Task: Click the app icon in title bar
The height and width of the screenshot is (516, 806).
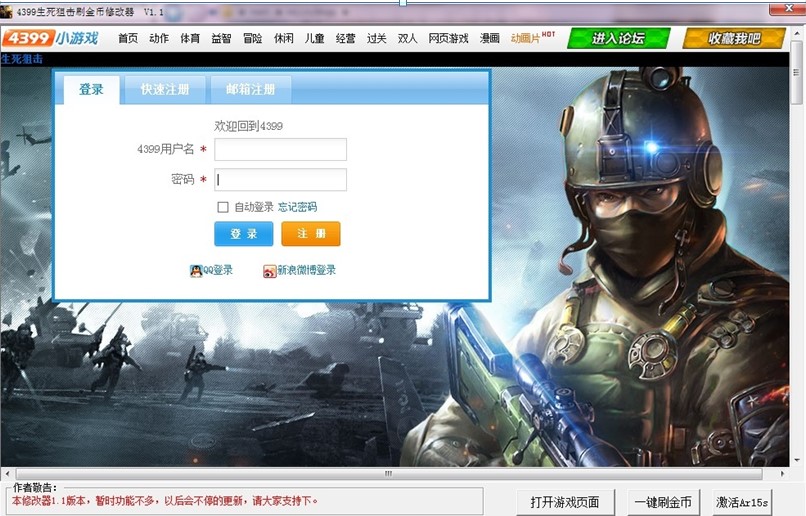Action: point(6,11)
